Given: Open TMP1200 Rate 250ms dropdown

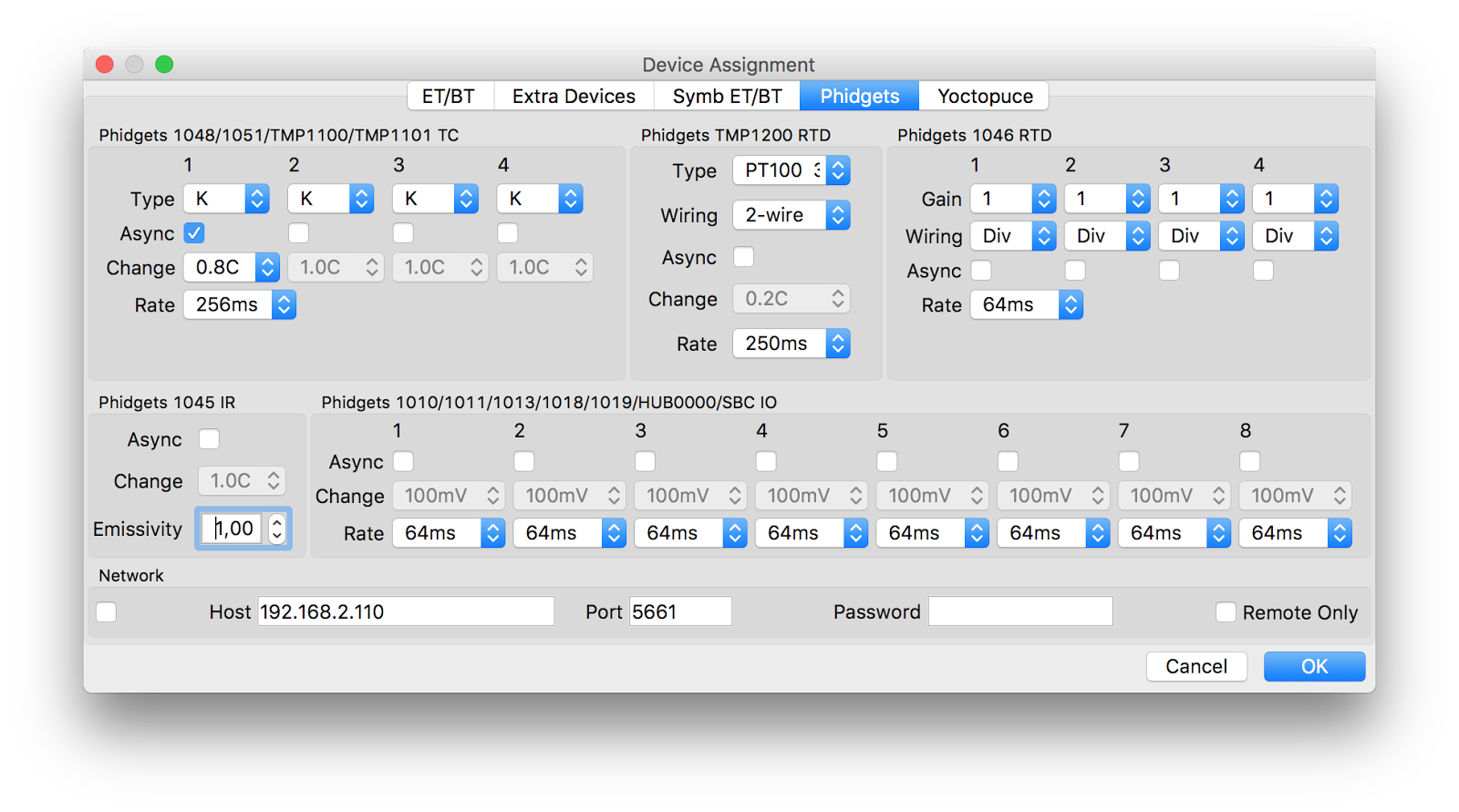Looking at the screenshot, I should [792, 344].
